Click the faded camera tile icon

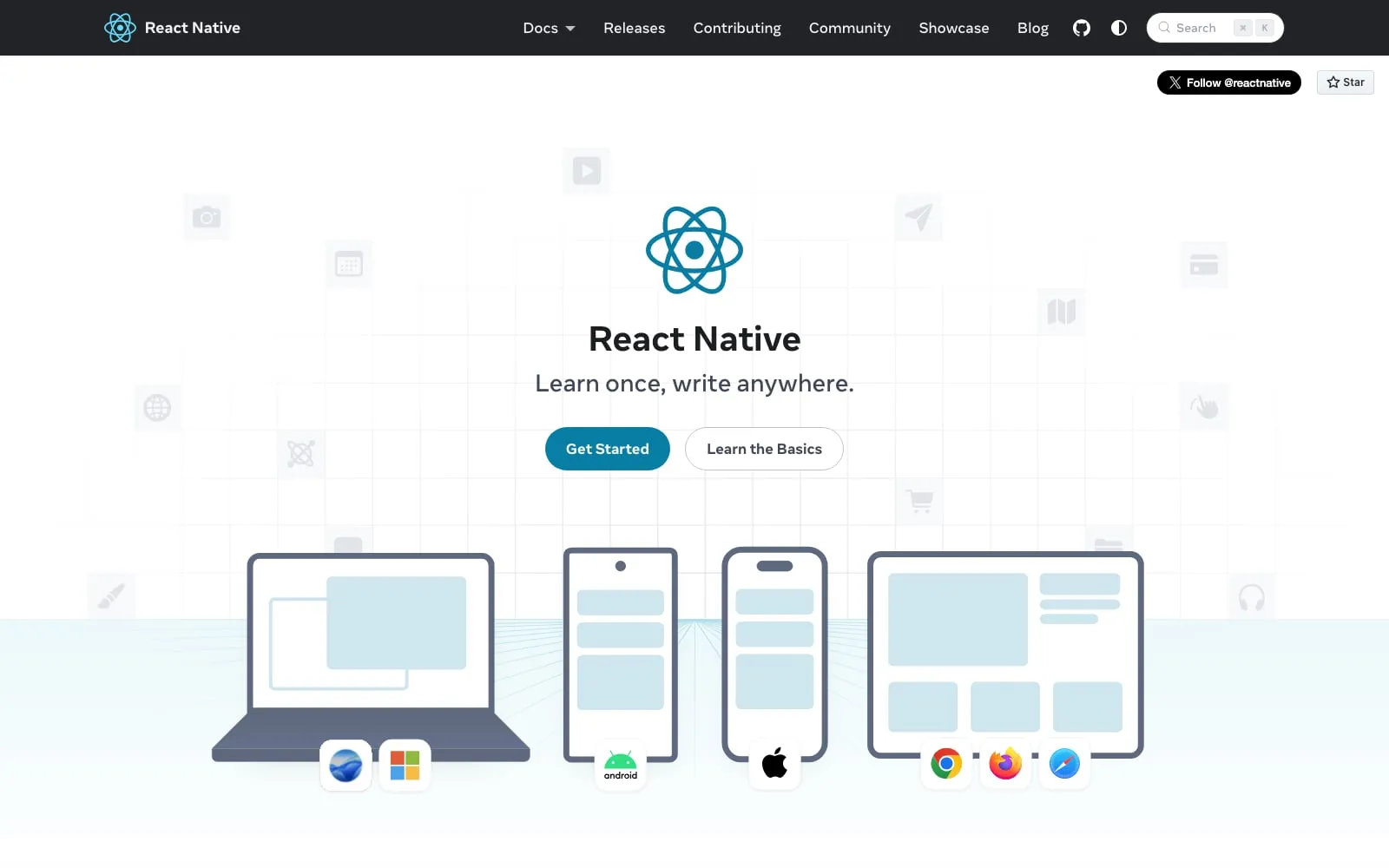[207, 217]
